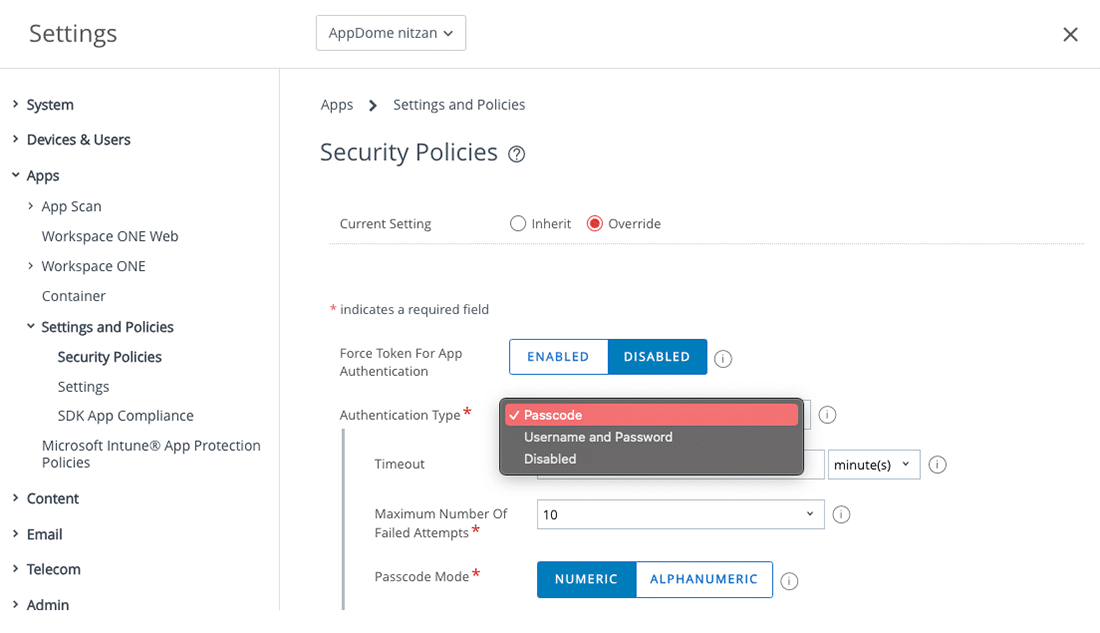Viewport: 1100px width, 633px height.
Task: Open SDK App Compliance in sidebar
Action: 126,416
